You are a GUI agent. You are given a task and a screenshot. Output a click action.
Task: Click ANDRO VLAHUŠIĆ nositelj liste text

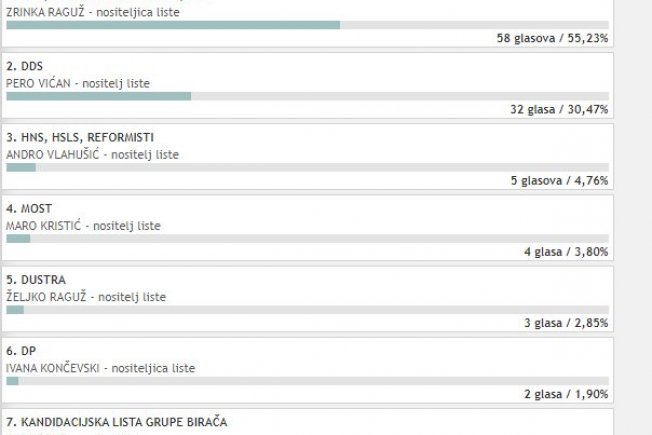coord(92,155)
